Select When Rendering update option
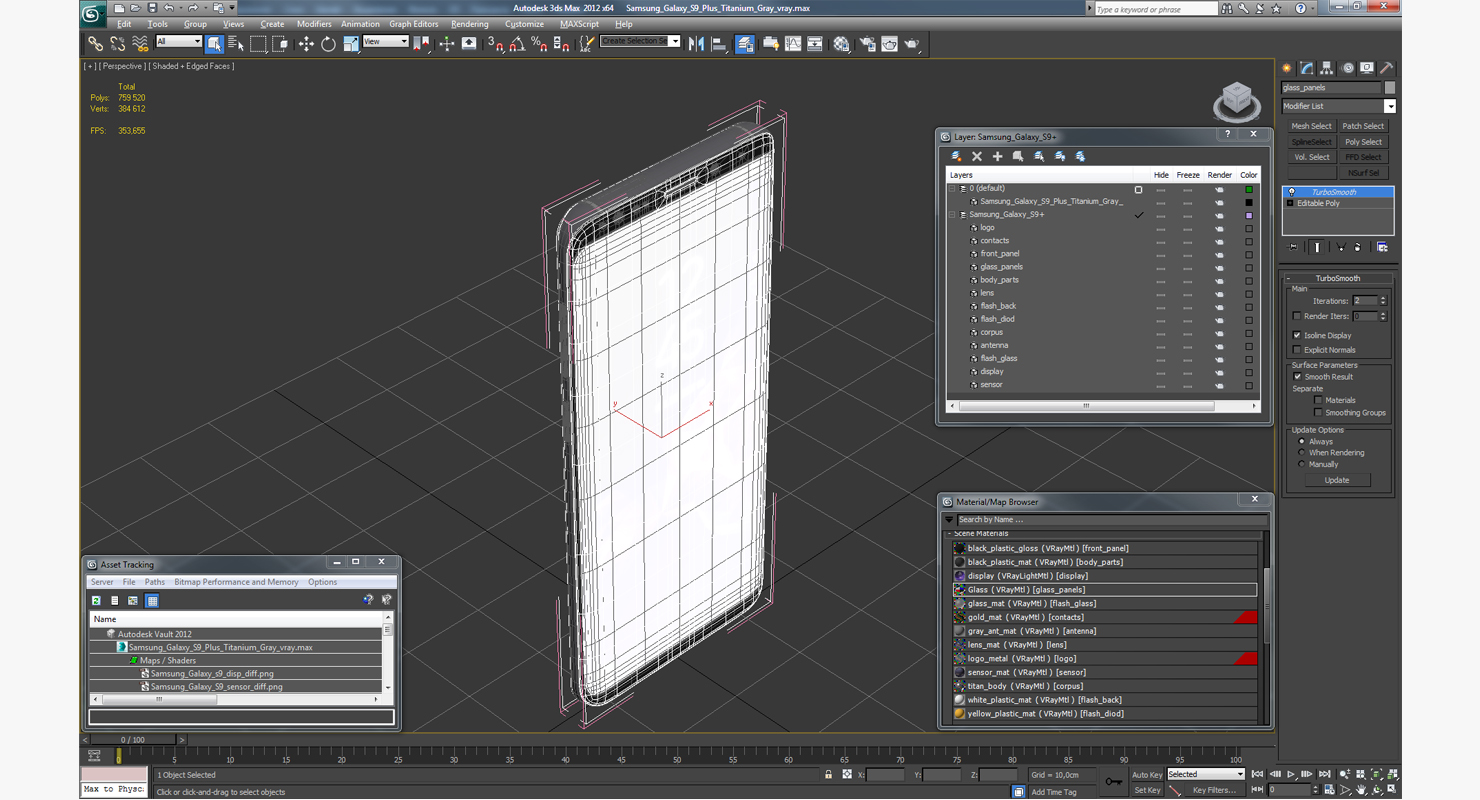 1301,453
